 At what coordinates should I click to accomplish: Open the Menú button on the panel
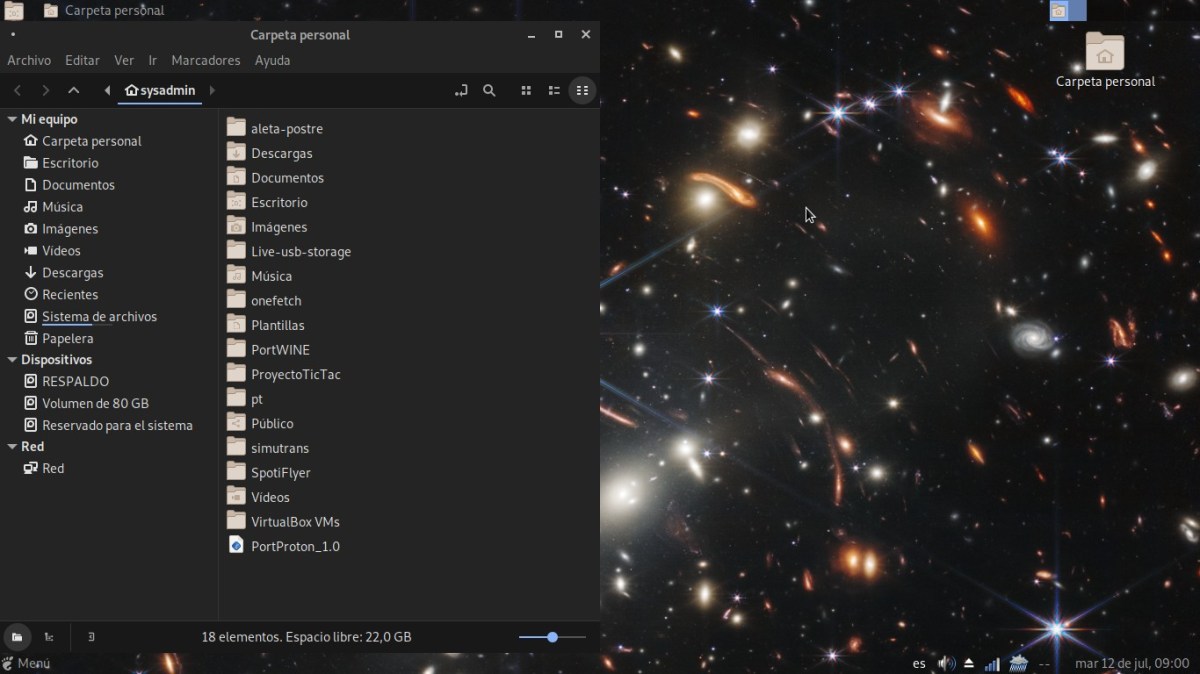pyautogui.click(x=26, y=663)
